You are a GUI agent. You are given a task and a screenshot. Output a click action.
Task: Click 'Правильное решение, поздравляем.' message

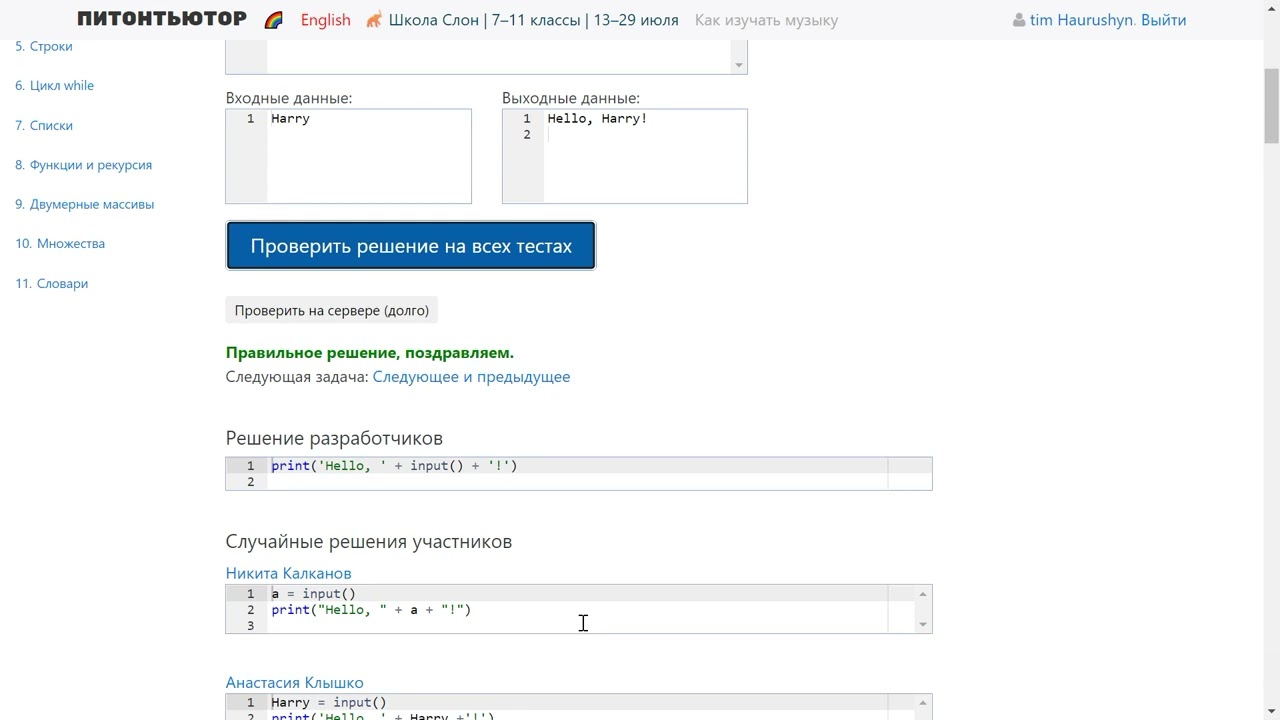(370, 353)
